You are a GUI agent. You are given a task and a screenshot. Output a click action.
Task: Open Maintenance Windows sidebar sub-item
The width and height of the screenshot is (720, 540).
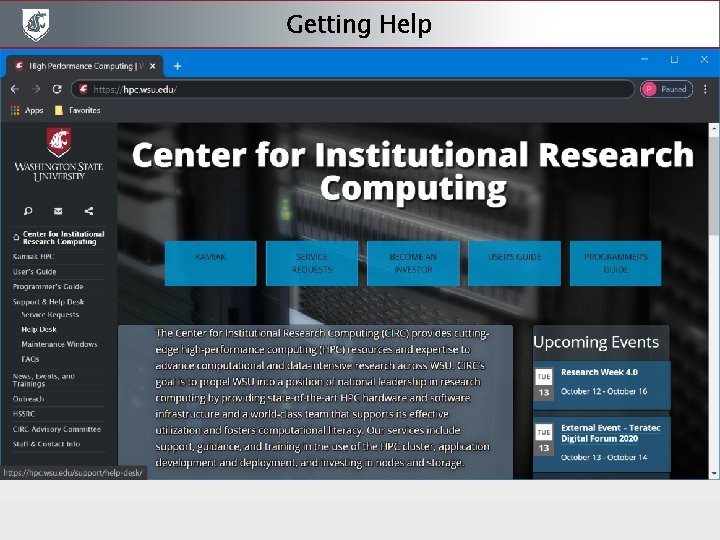coord(59,344)
